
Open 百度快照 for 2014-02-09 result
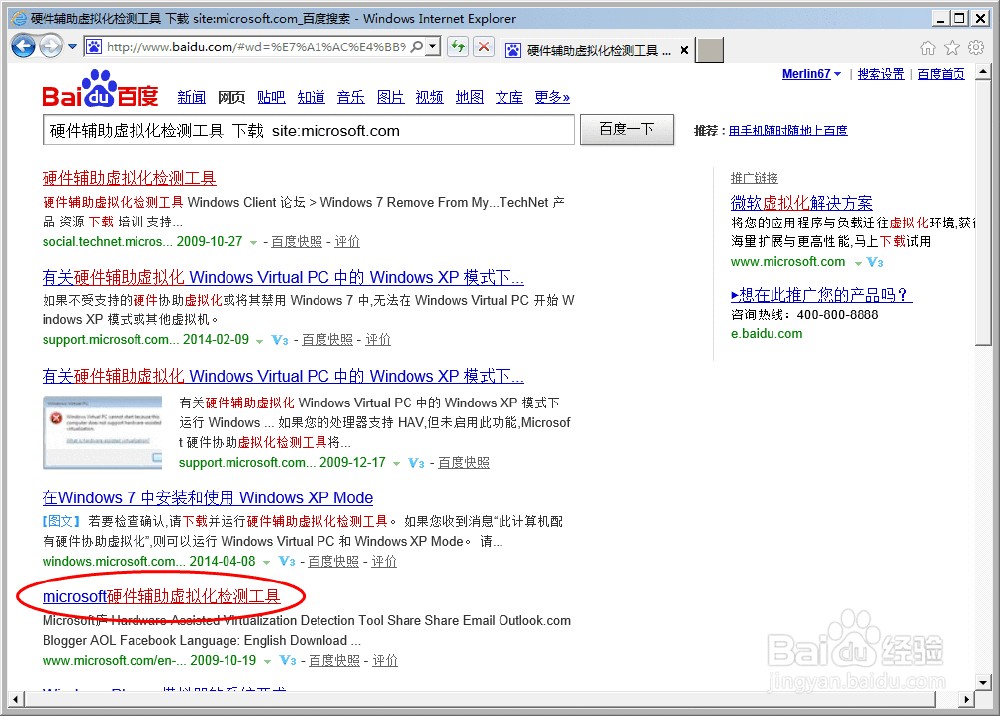(x=327, y=340)
